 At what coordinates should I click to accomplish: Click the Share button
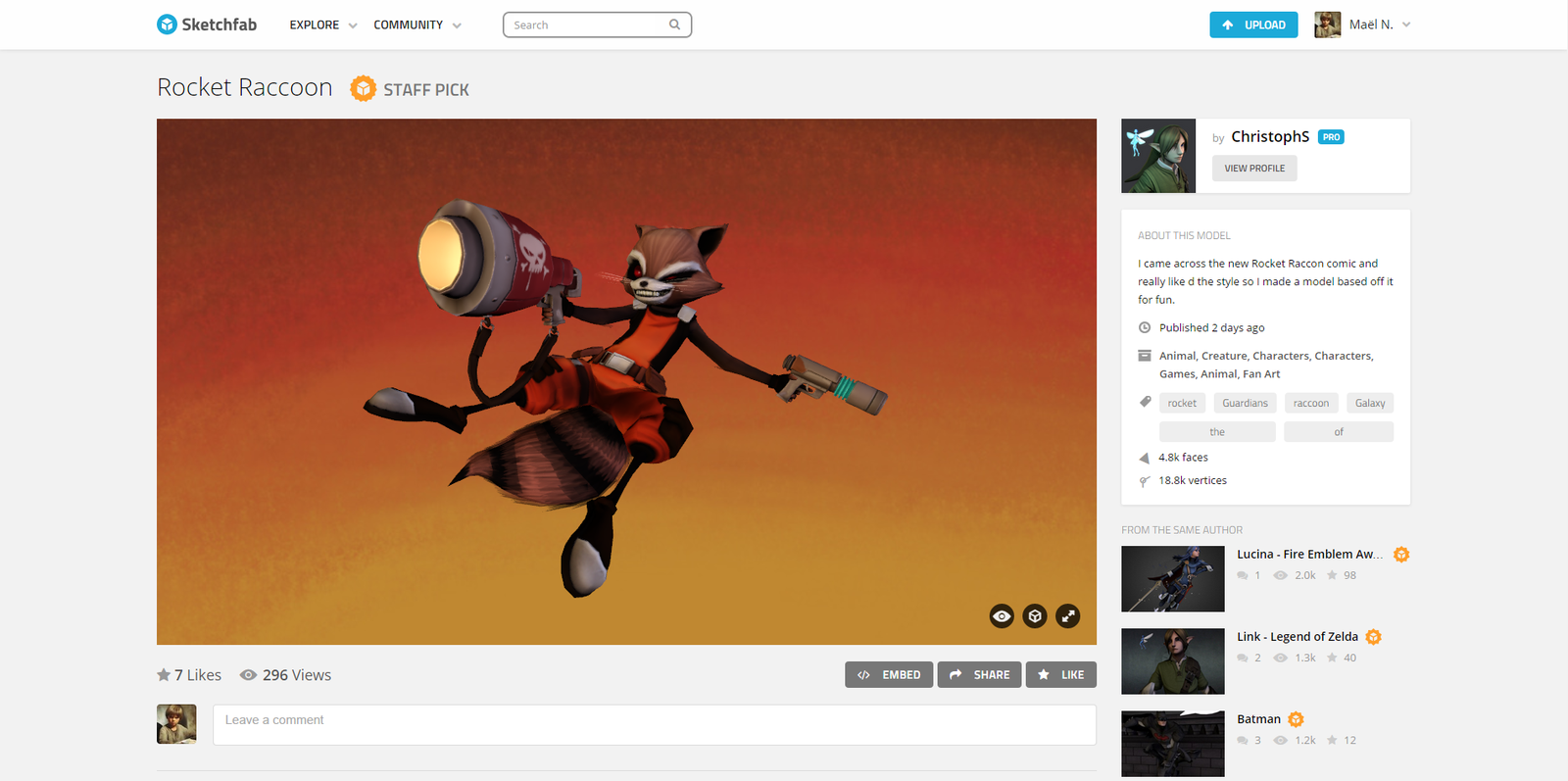[x=979, y=674]
